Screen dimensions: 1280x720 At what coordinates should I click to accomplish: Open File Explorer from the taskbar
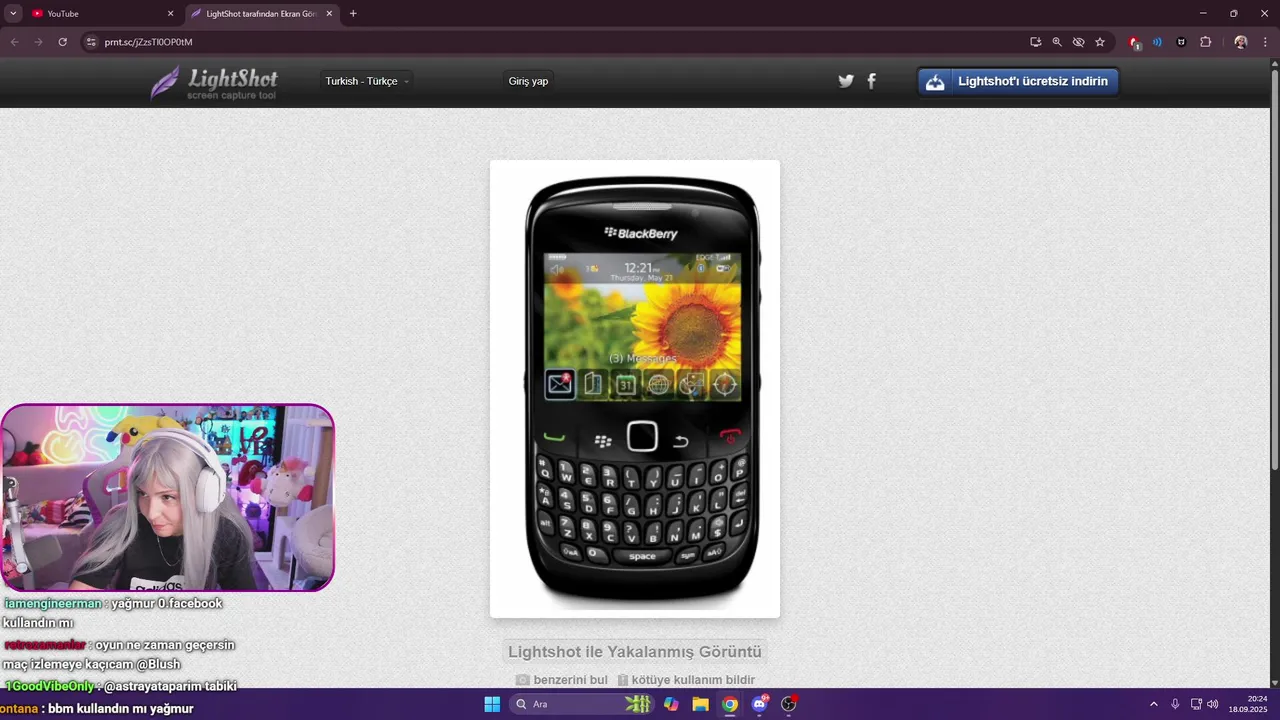click(x=701, y=704)
